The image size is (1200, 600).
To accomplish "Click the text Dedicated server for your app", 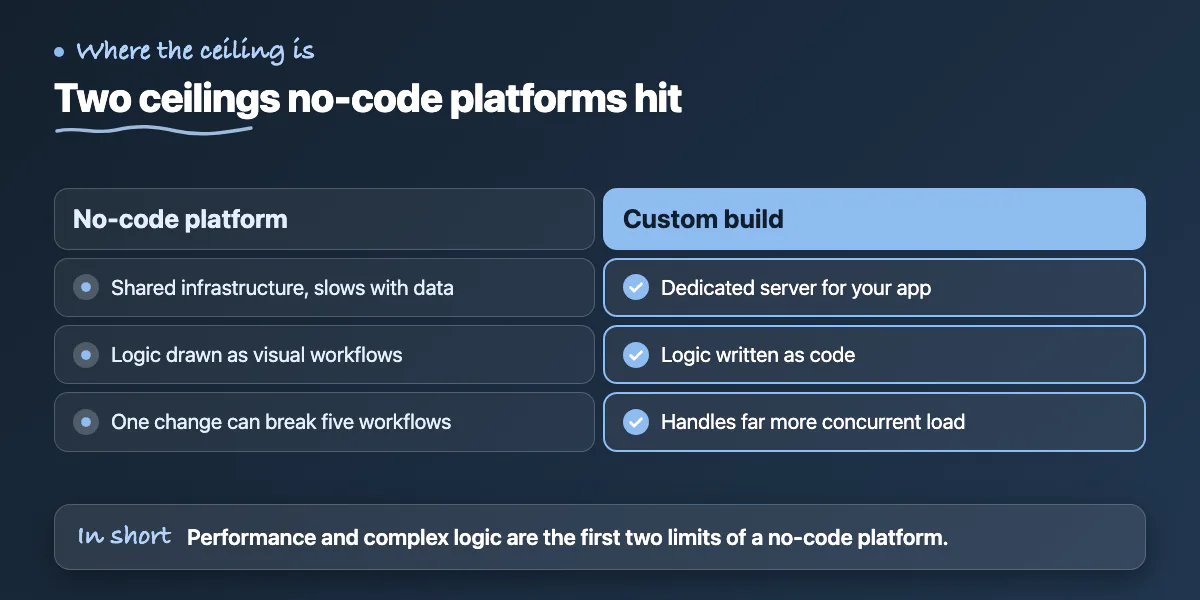I will tap(796, 288).
